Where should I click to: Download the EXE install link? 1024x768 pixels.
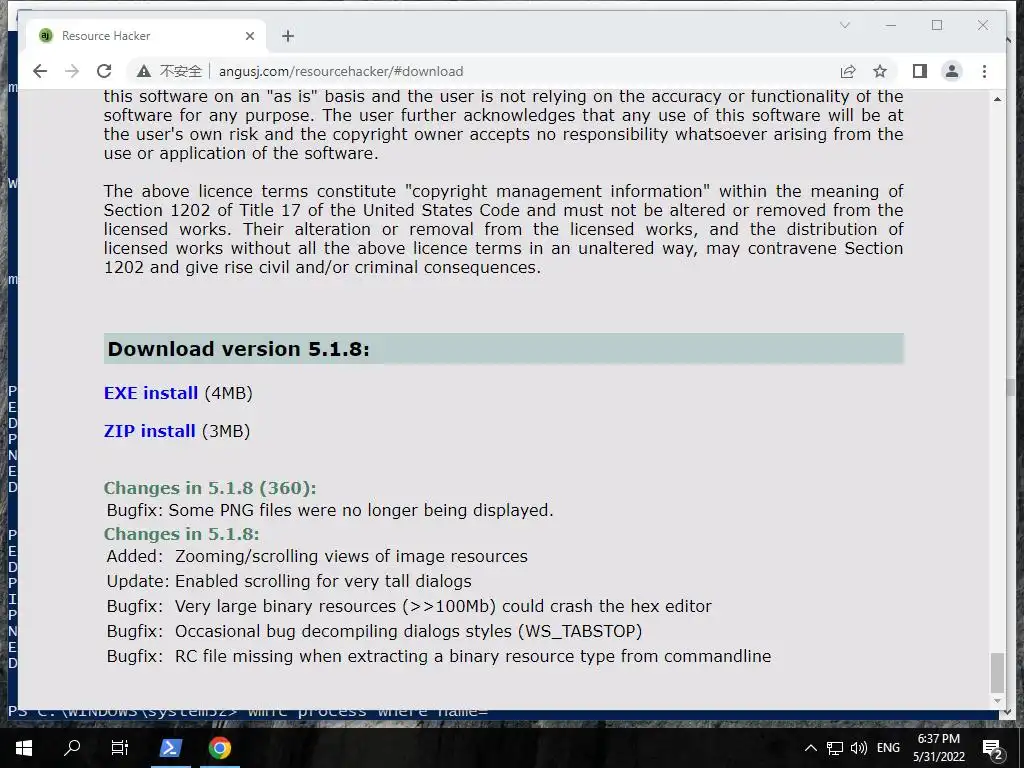tap(151, 393)
